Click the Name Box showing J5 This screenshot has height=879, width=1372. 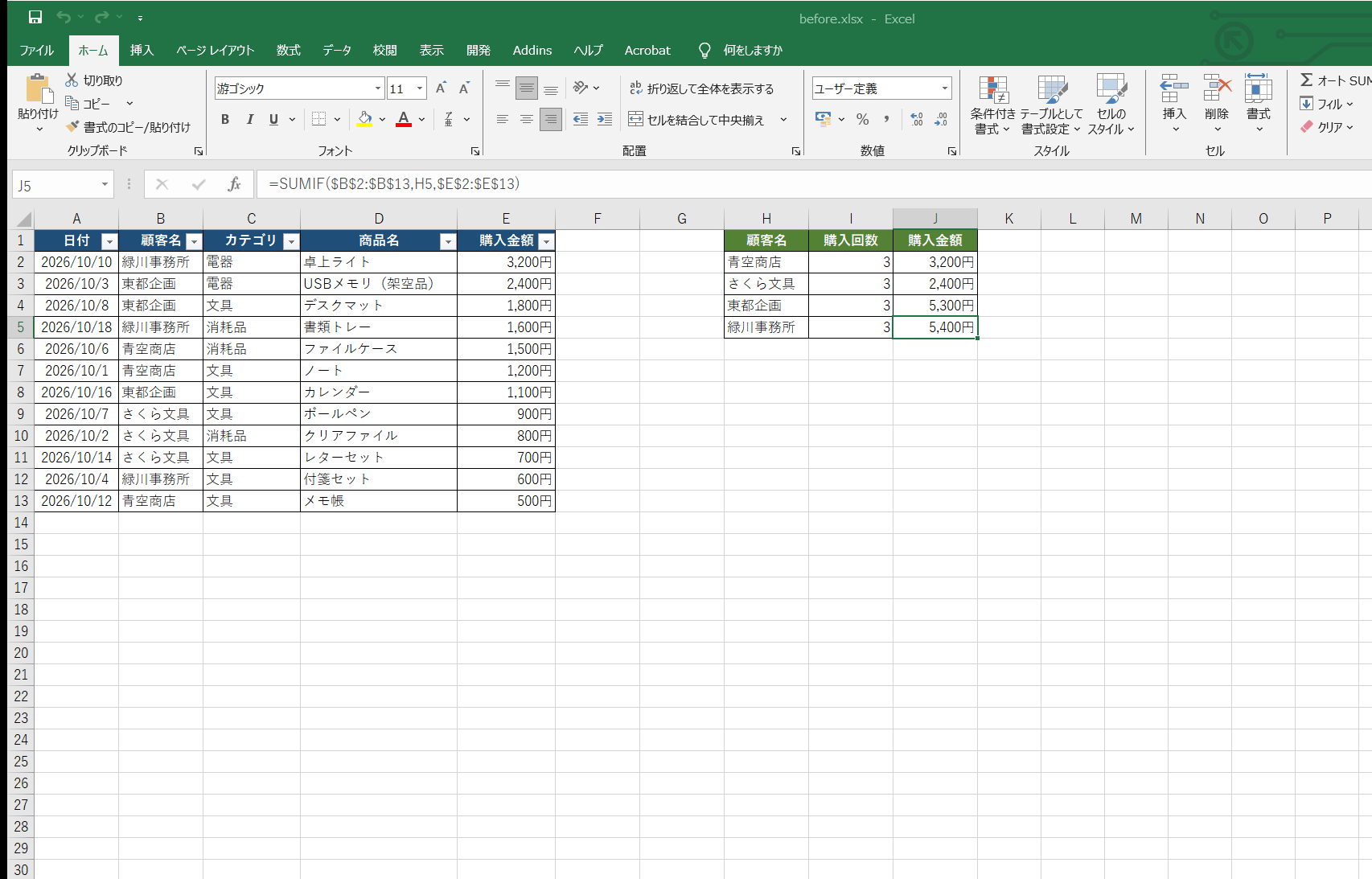(x=63, y=185)
